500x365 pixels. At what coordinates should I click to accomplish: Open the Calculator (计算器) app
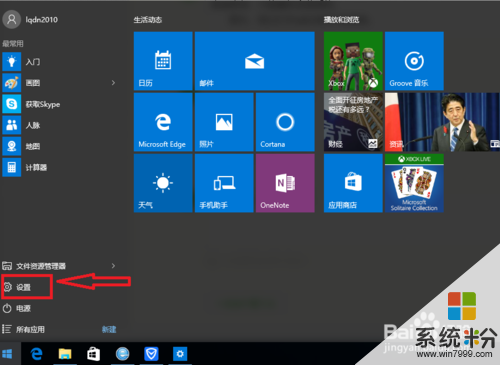pos(60,167)
